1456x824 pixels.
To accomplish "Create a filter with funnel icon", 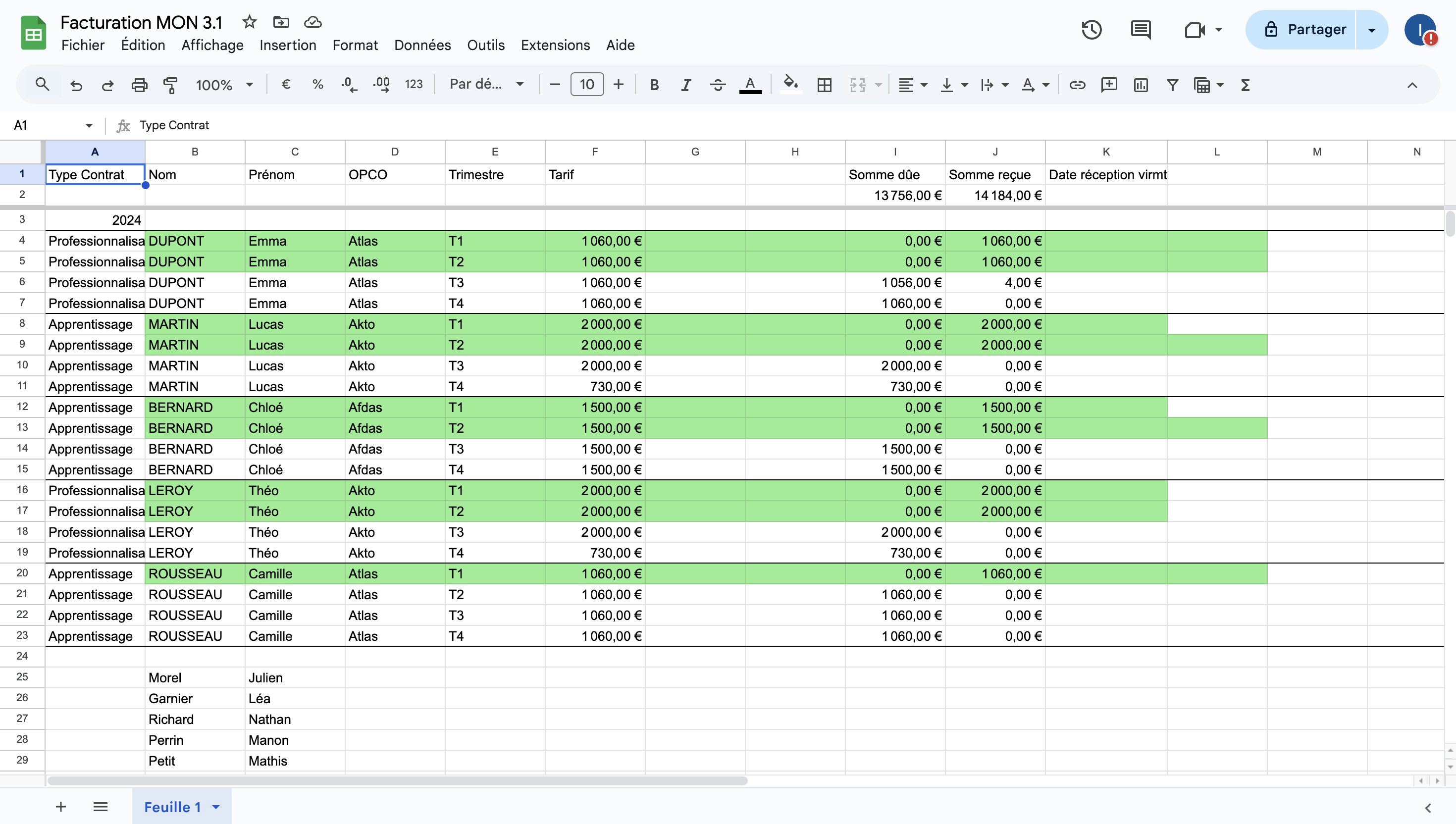I will coord(1173,85).
